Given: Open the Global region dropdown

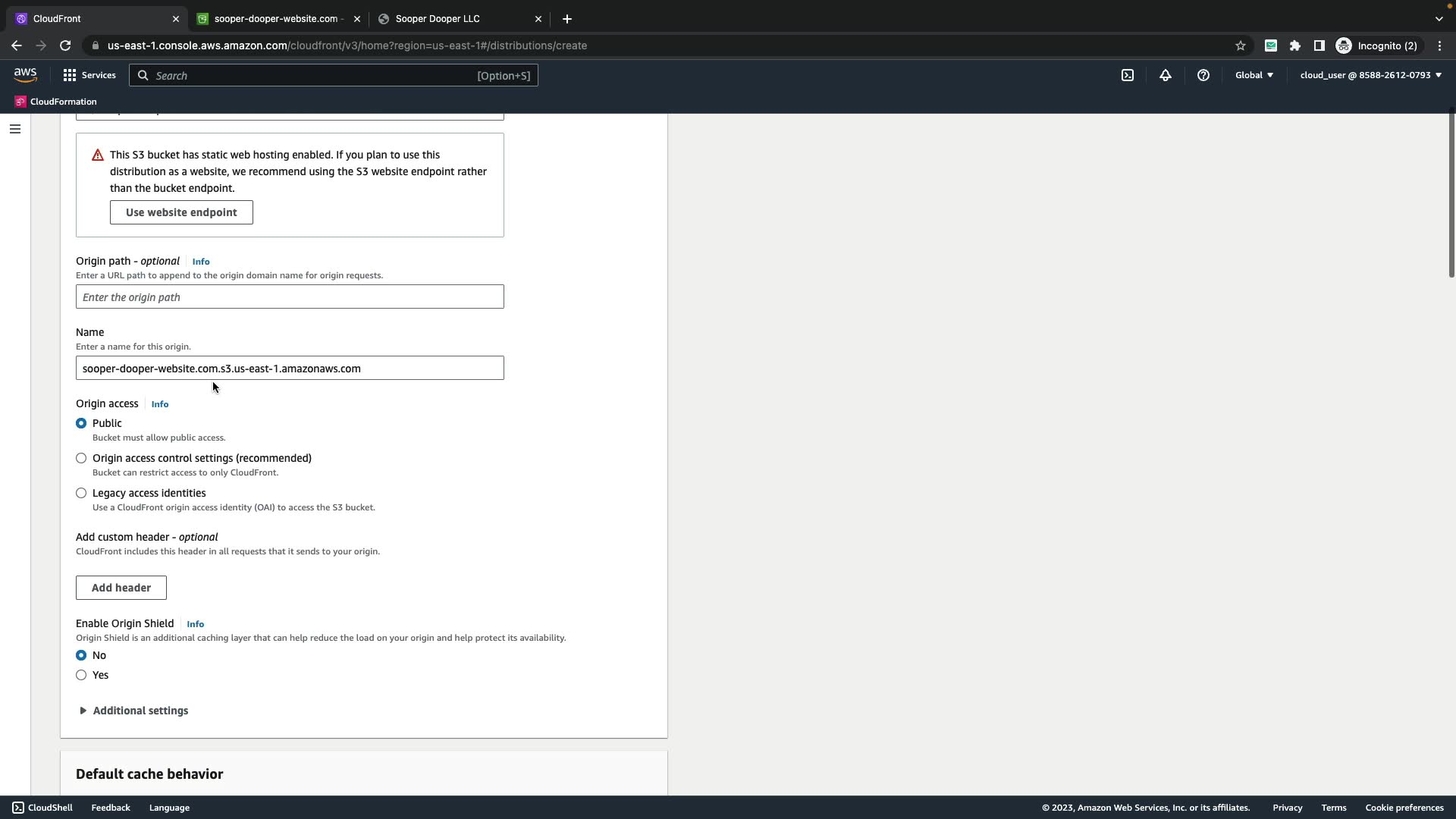Looking at the screenshot, I should [1254, 75].
